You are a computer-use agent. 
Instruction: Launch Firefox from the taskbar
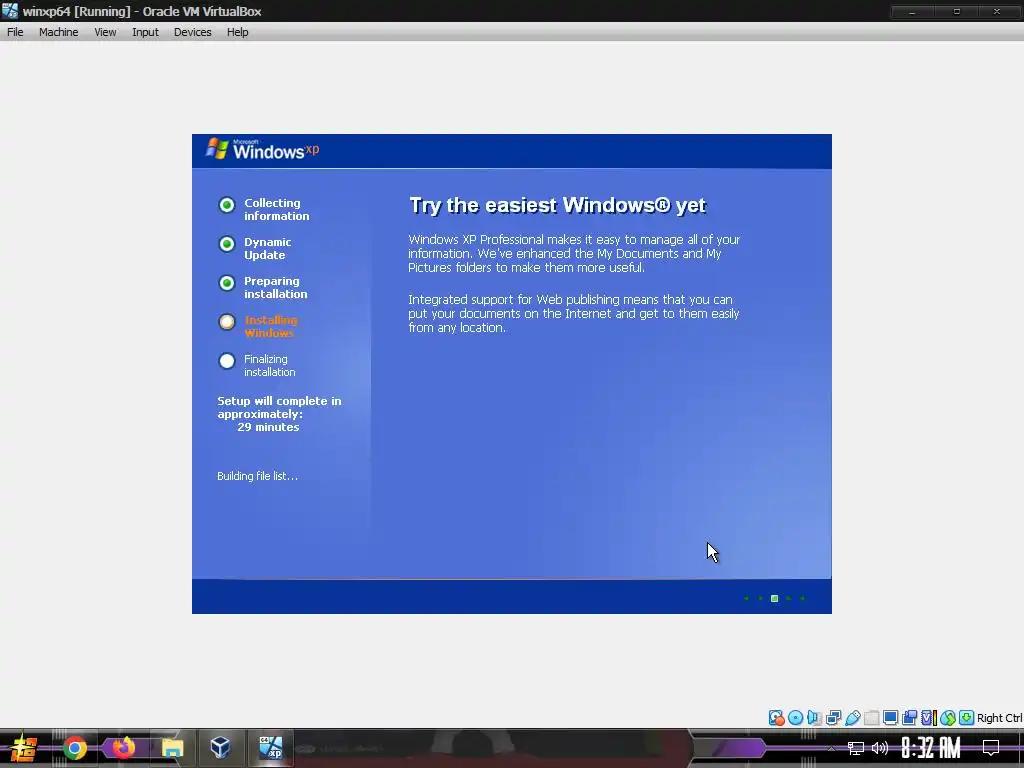(123, 748)
